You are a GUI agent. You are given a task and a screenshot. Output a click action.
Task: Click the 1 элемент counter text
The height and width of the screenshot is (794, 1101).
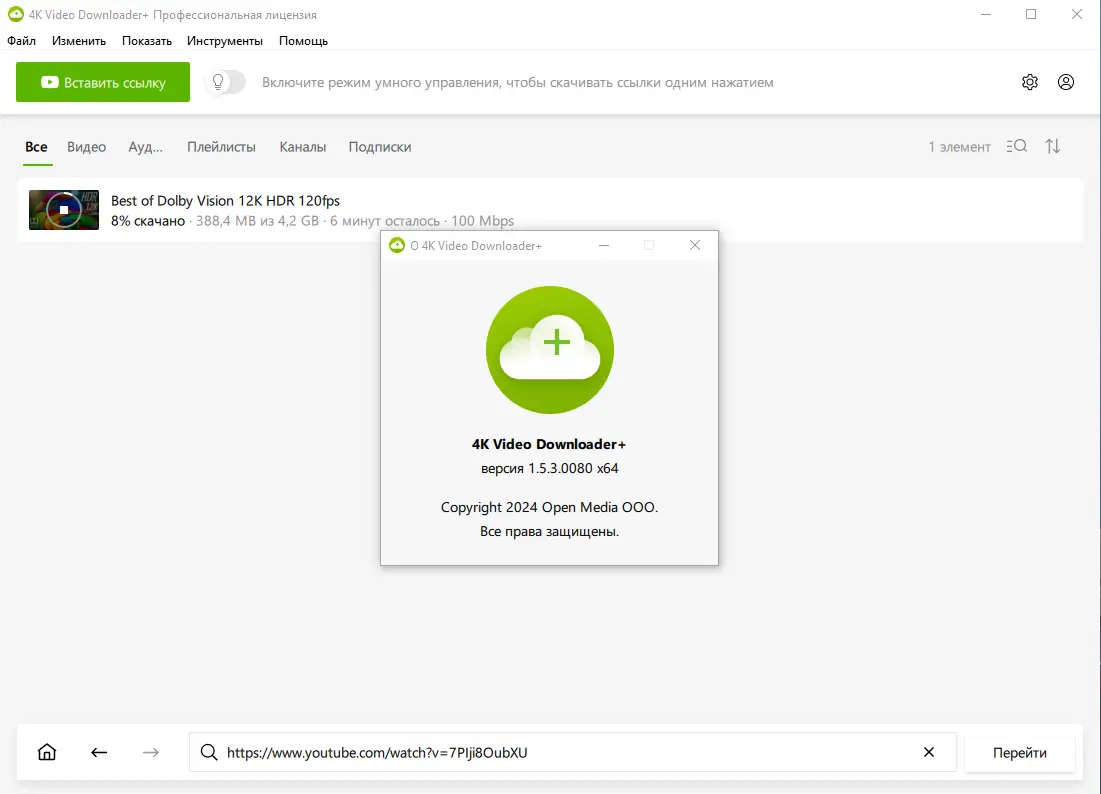959,147
